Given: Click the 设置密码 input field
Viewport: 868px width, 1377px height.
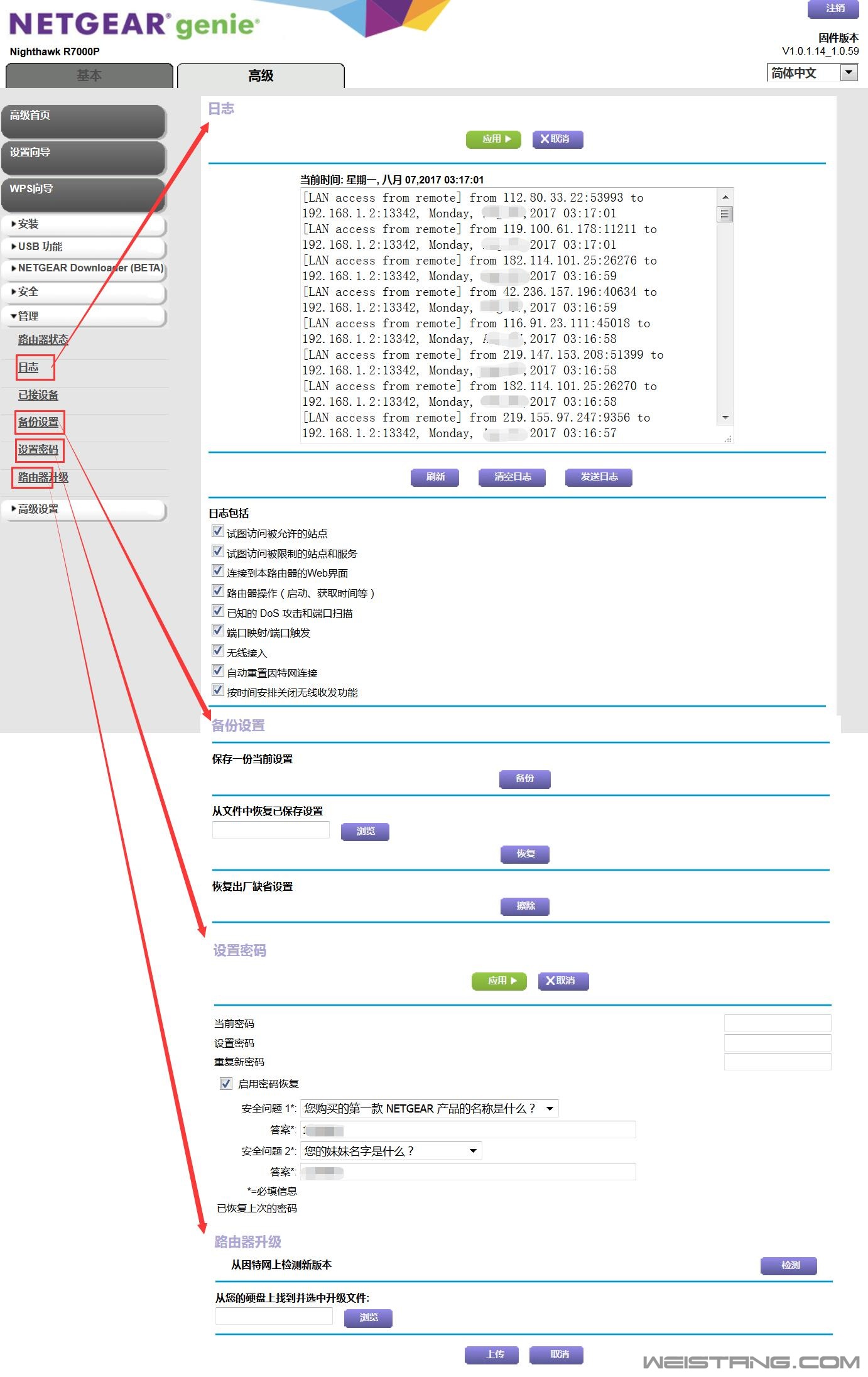Looking at the screenshot, I should 778,1043.
